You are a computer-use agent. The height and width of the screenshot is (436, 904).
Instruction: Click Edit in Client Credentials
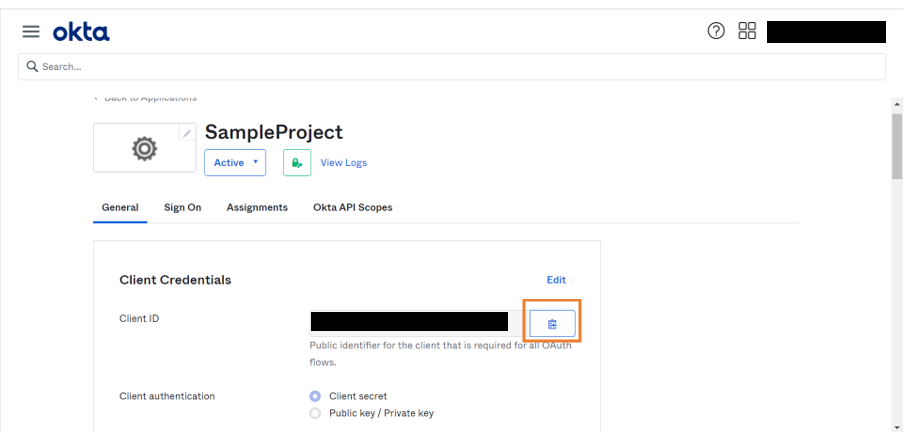556,280
